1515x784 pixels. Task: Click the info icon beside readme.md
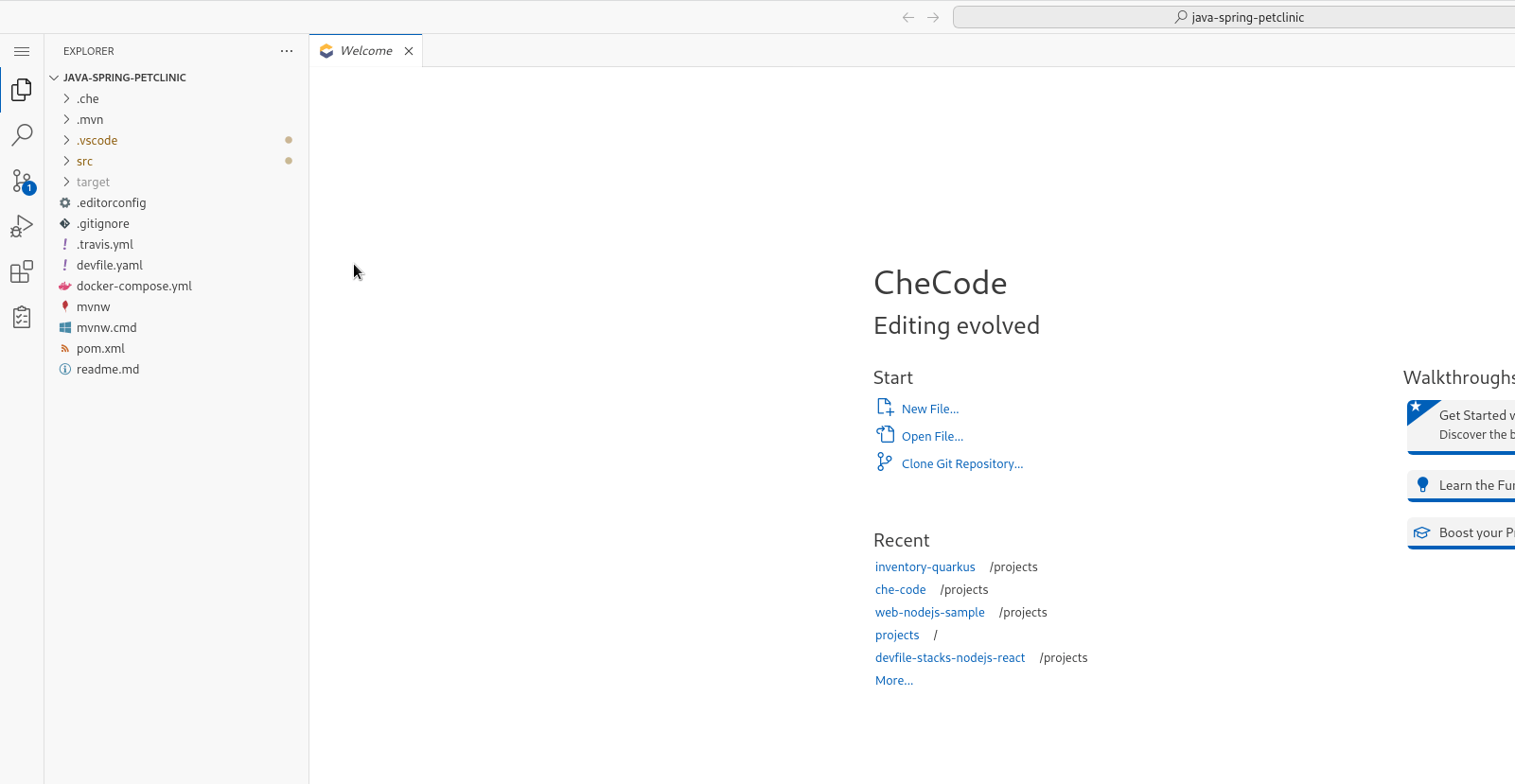[65, 369]
